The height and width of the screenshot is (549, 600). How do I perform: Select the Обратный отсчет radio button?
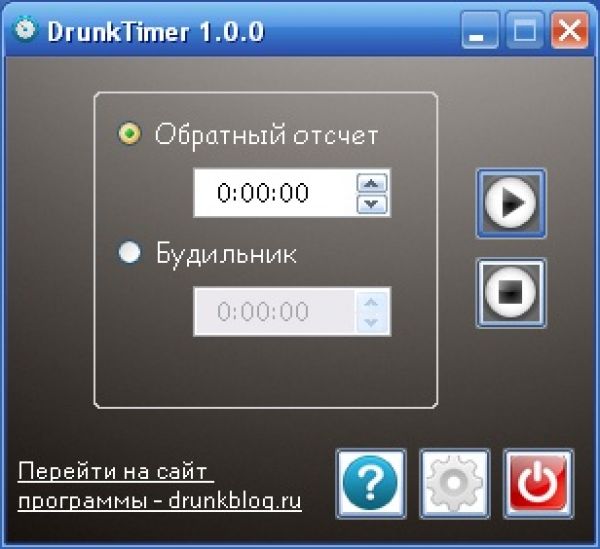pos(130,134)
